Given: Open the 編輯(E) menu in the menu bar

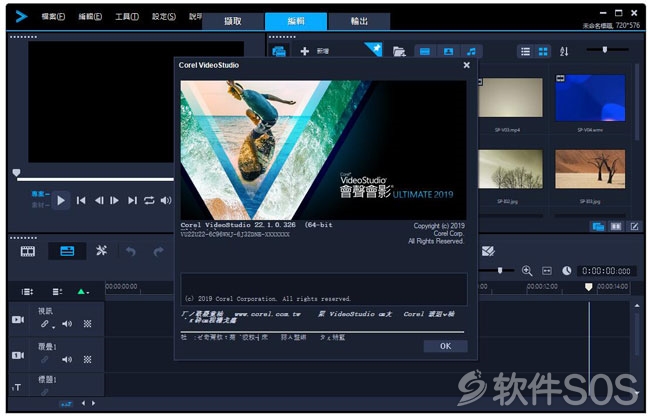Looking at the screenshot, I should [90, 17].
